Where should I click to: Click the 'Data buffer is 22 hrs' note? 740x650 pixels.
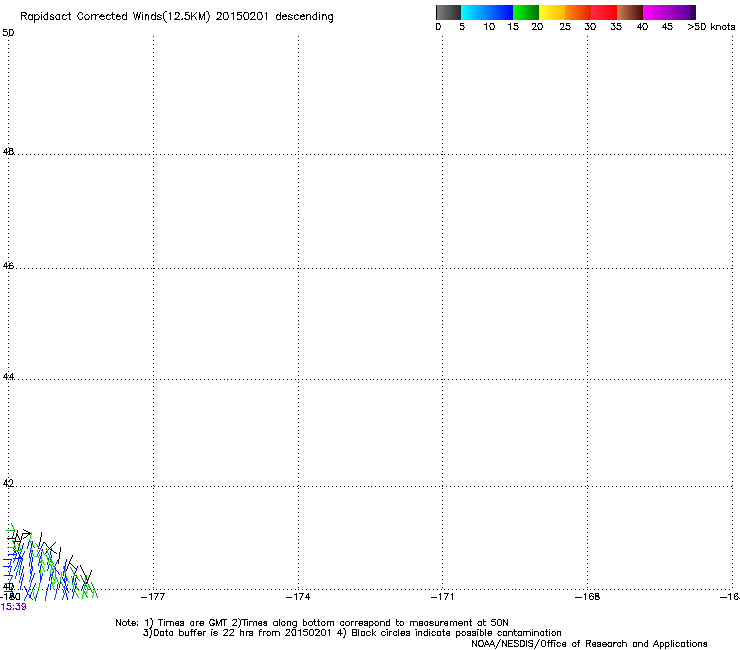click(x=352, y=633)
